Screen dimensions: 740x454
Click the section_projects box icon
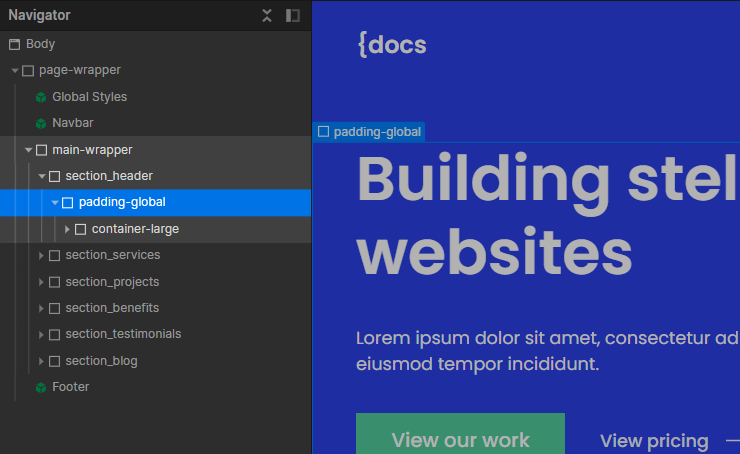pyautogui.click(x=55, y=282)
